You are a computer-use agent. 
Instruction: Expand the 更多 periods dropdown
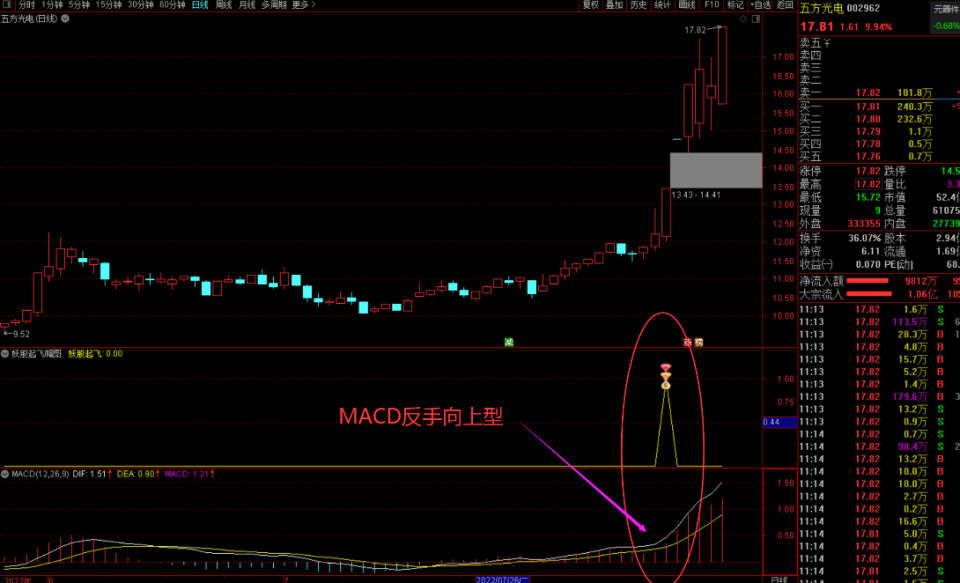click(x=304, y=5)
